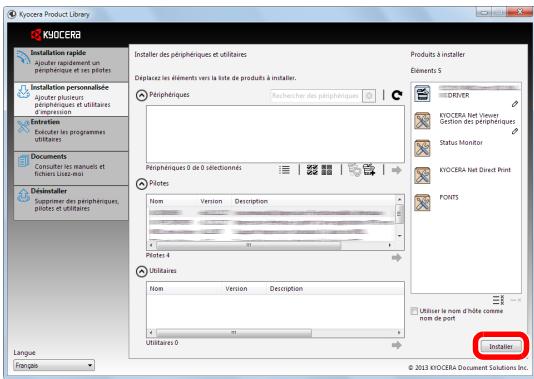Click the Installation rapide satellite icon
The width and height of the screenshot is (534, 379).
pyautogui.click(x=23, y=57)
